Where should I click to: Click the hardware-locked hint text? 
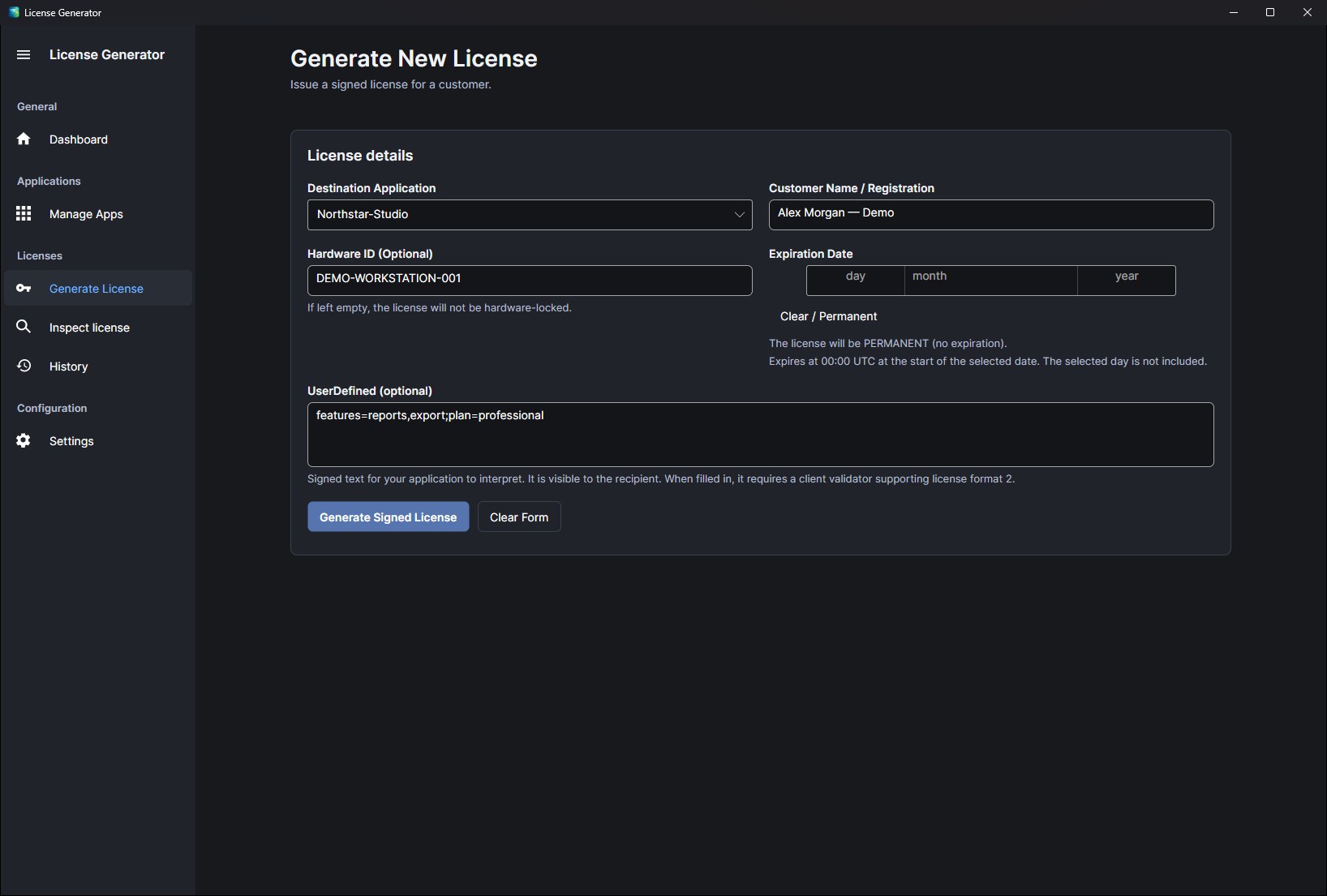tap(440, 308)
